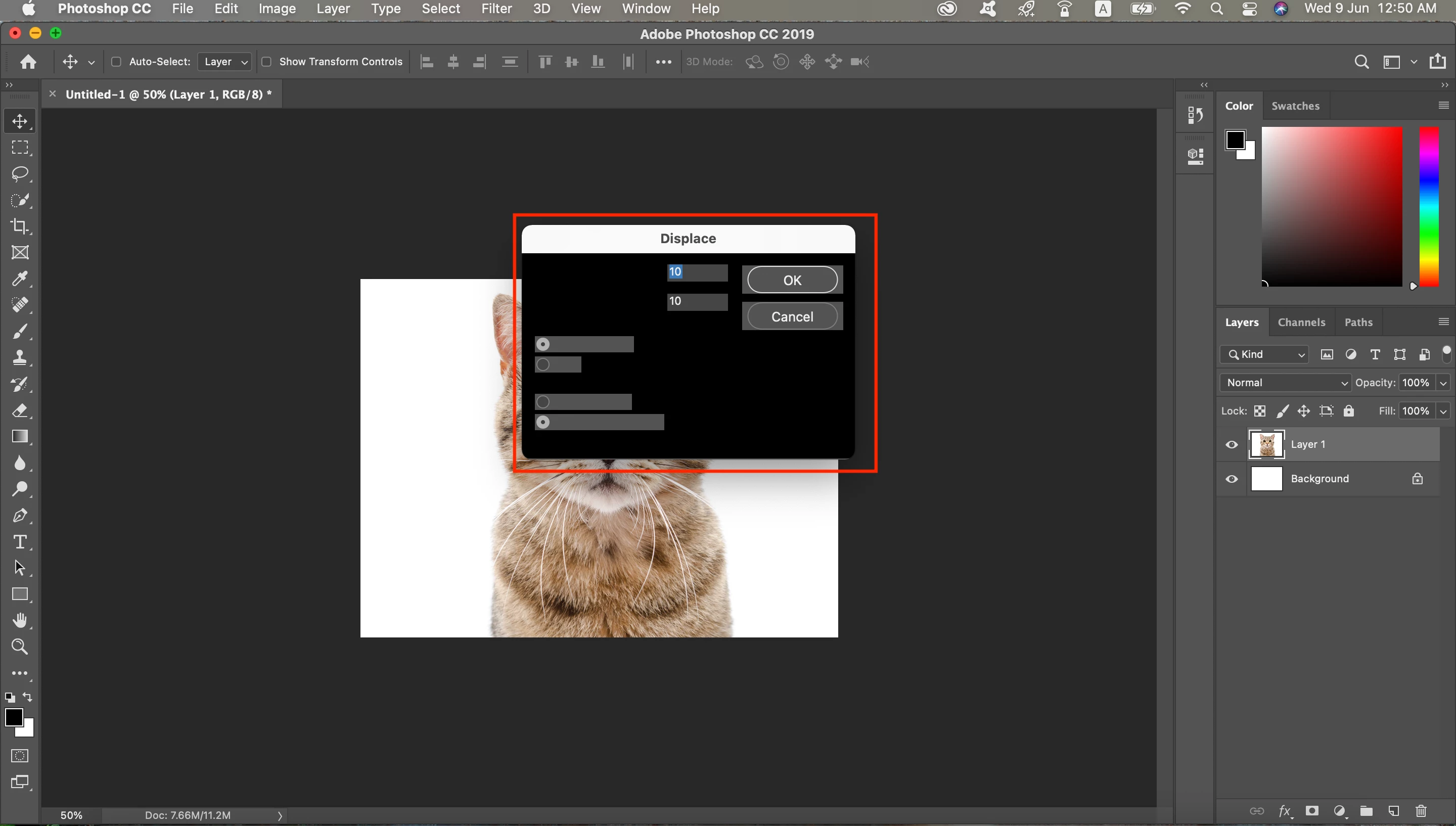Image resolution: width=1456 pixels, height=826 pixels.
Task: Select the Lasso tool
Action: [x=20, y=173]
